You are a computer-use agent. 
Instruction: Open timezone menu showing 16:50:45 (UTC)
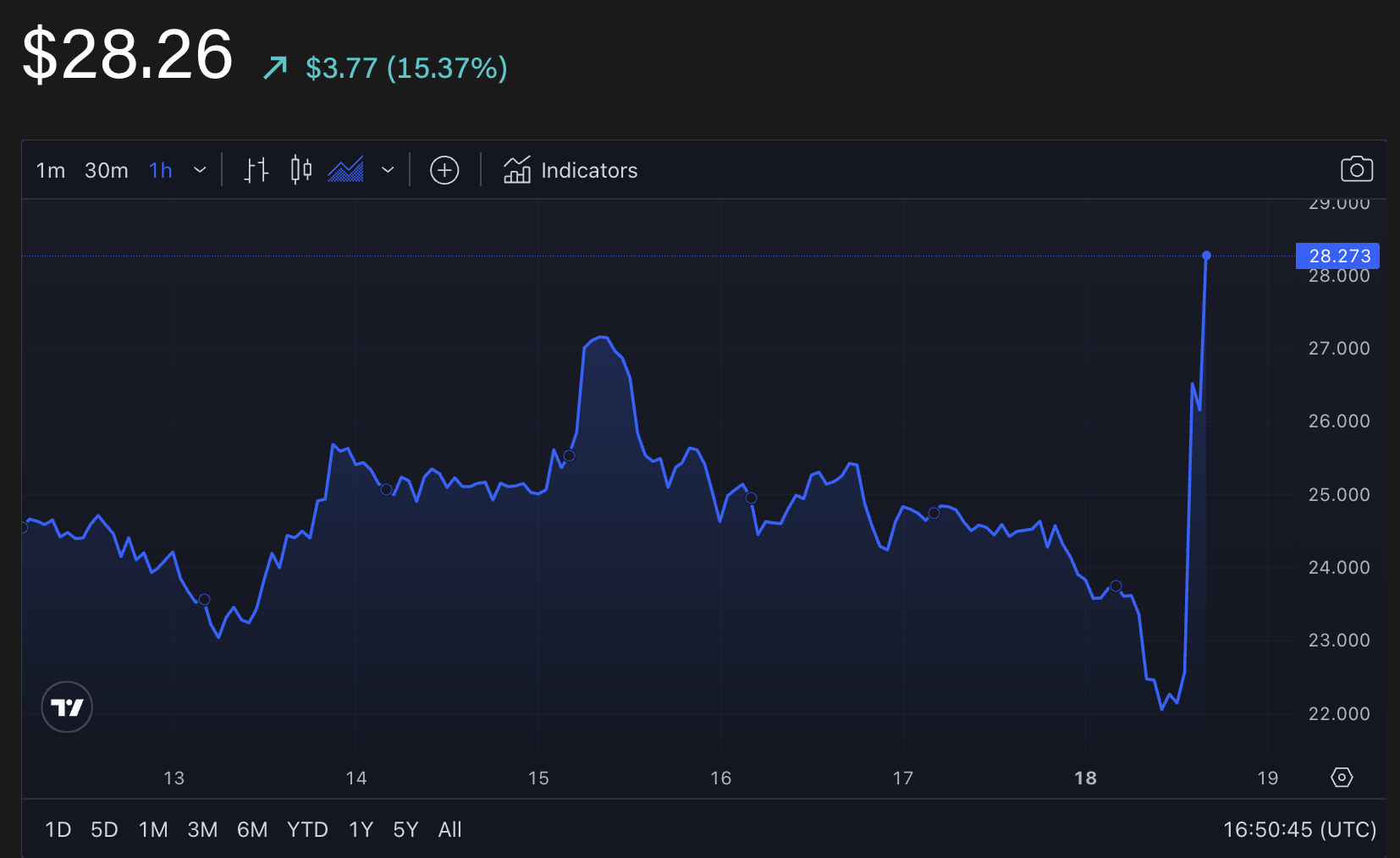click(1299, 829)
